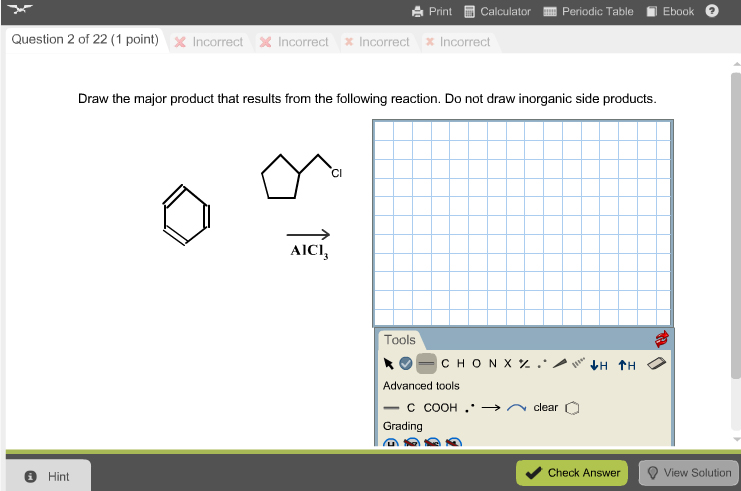Open the Calculator
The height and width of the screenshot is (491, 741).
497,11
